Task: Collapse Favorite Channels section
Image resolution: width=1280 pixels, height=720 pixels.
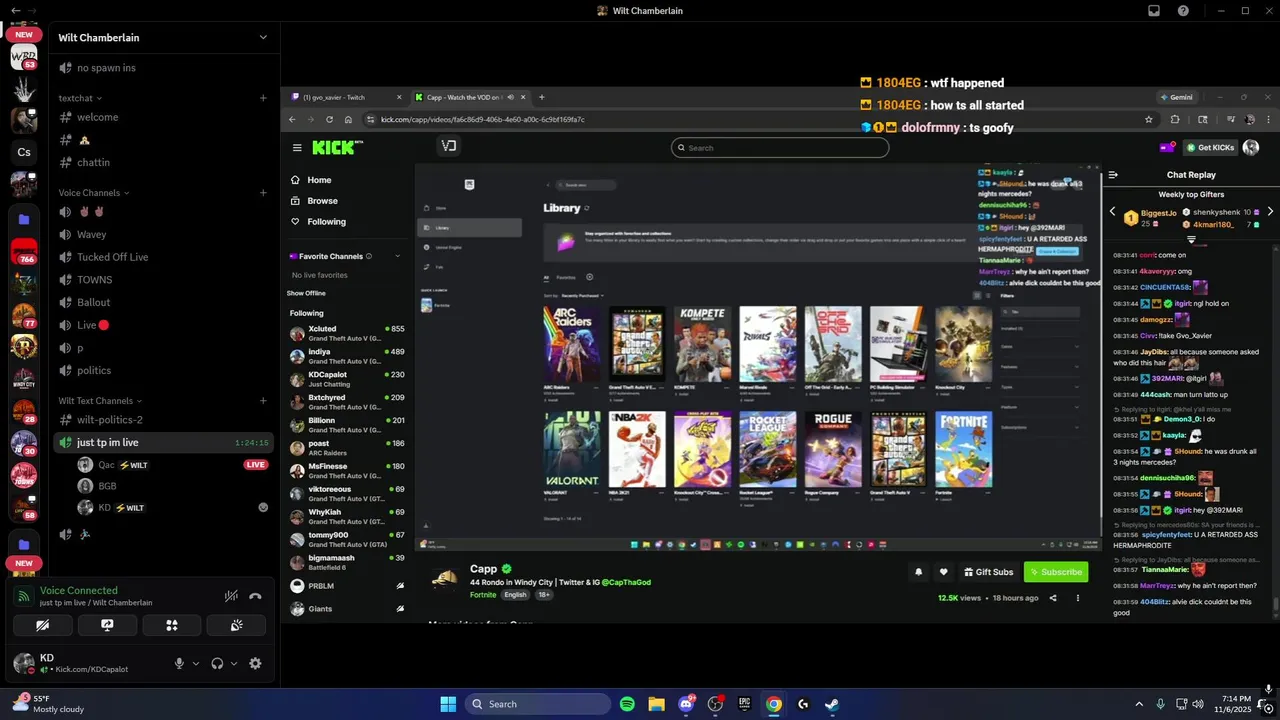Action: pyautogui.click(x=397, y=256)
